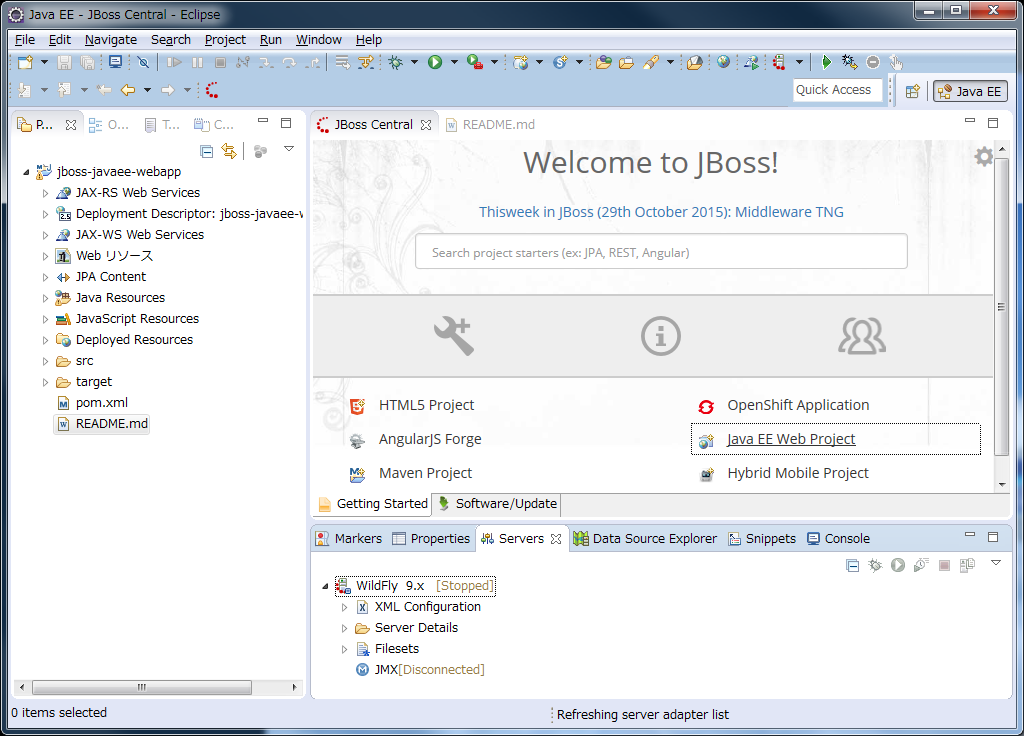
Task: Select pom.xml in Project Explorer
Action: (x=101, y=403)
